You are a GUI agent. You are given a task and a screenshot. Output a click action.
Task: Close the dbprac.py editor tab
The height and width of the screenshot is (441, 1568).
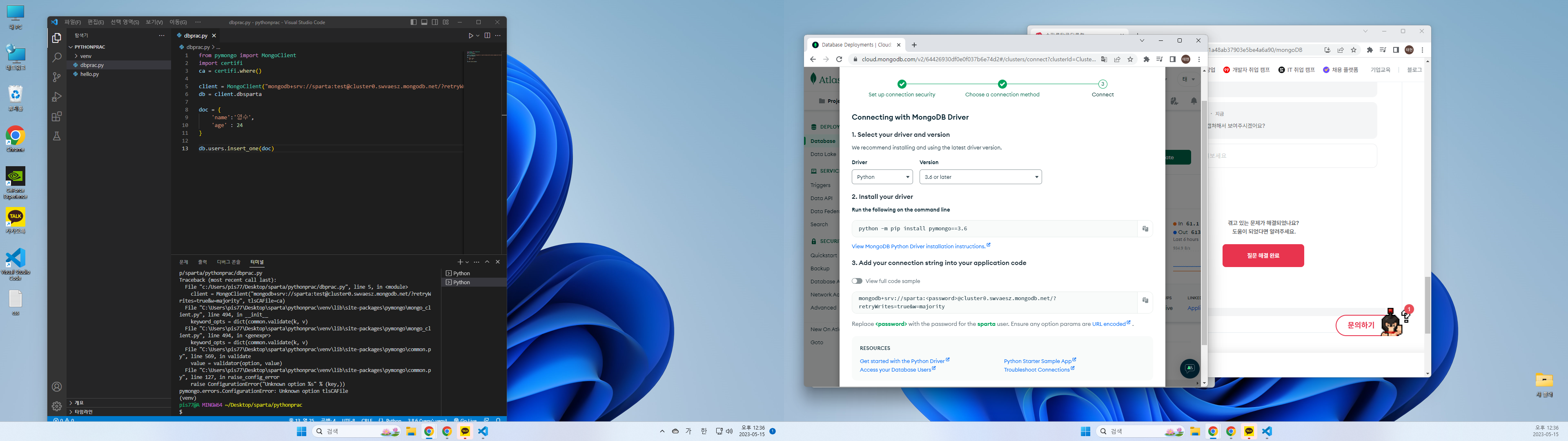point(214,36)
